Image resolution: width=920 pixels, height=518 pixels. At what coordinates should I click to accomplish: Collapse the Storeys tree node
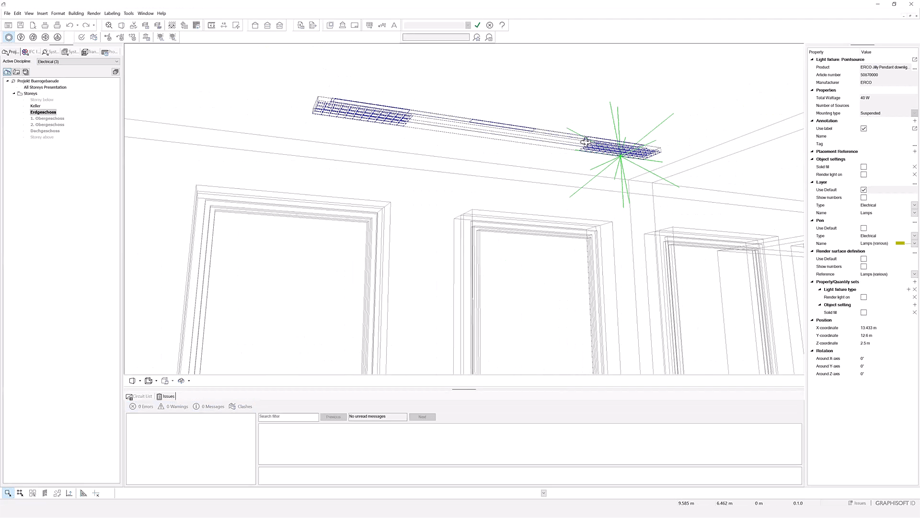click(14, 94)
